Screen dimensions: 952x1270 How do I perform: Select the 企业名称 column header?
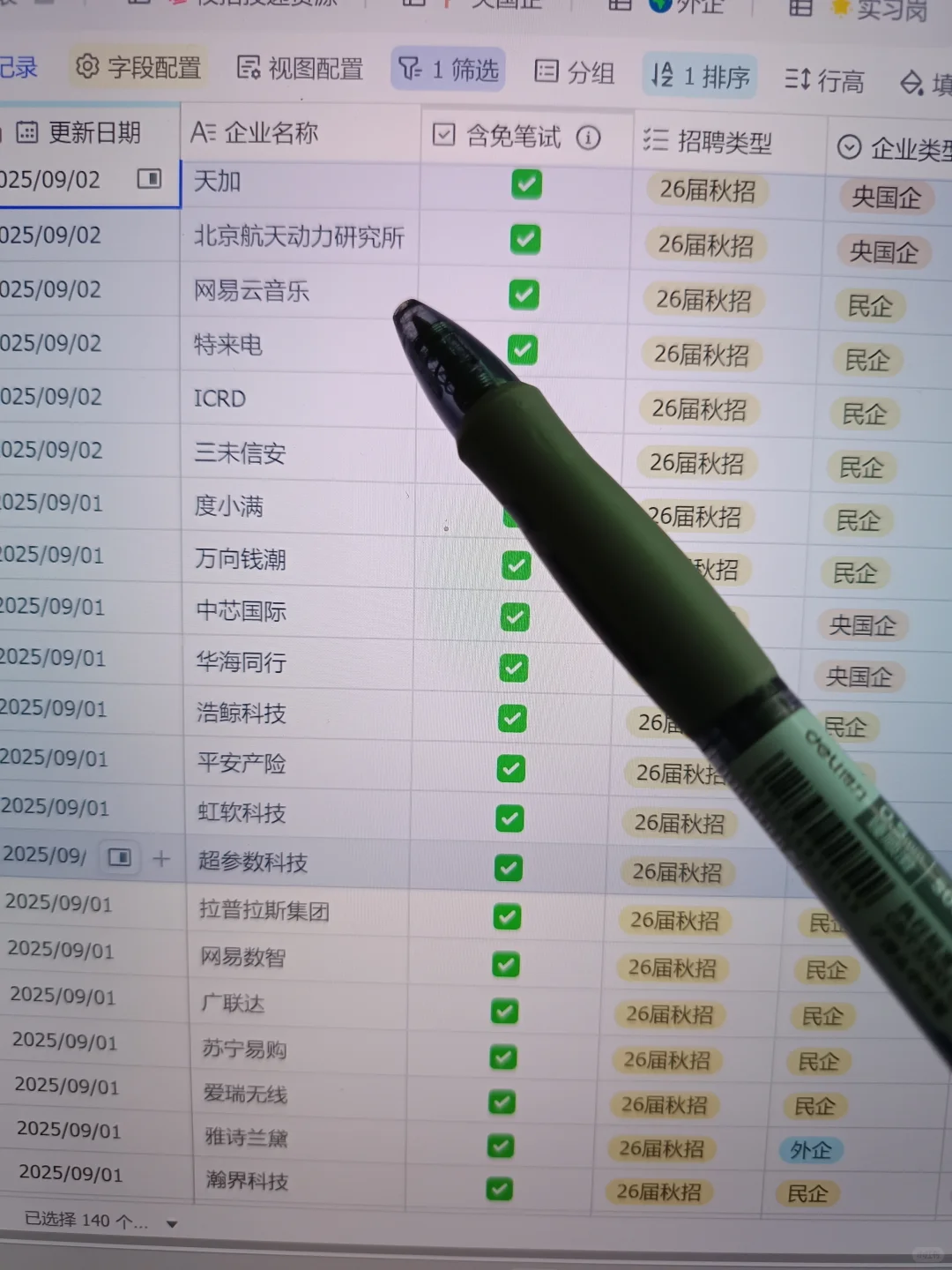coord(300,133)
